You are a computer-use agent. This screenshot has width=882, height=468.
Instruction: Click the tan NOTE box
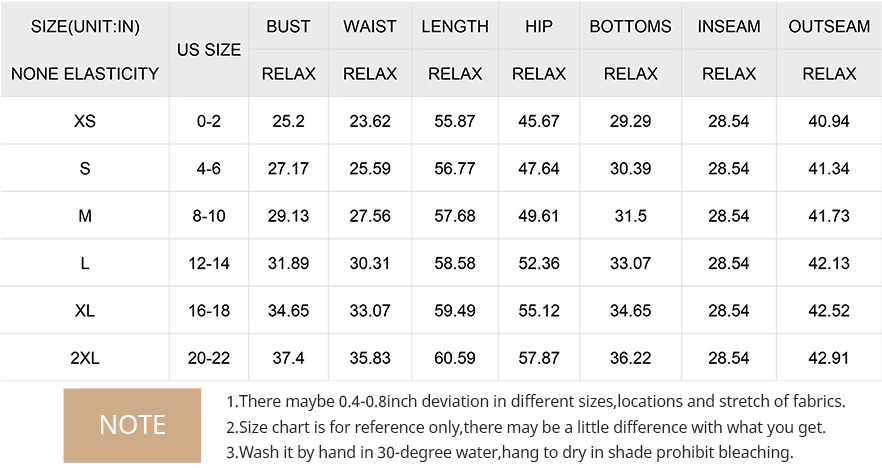pos(132,425)
